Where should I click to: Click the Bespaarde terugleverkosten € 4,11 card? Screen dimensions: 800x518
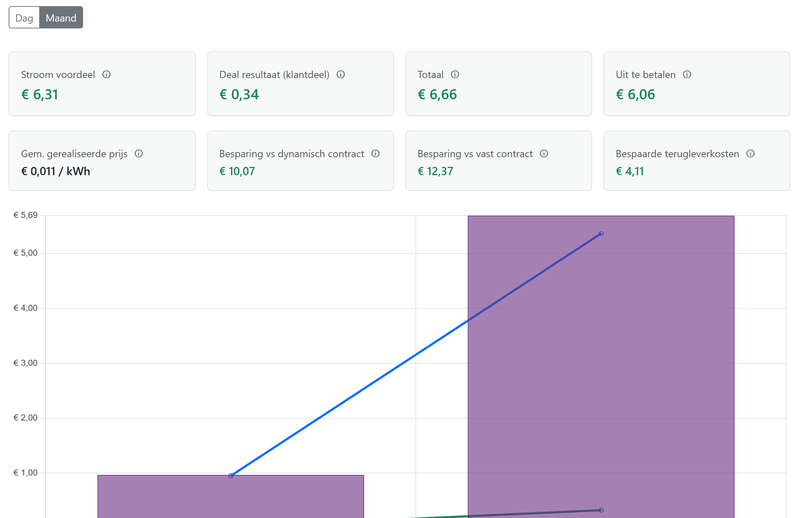(696, 162)
